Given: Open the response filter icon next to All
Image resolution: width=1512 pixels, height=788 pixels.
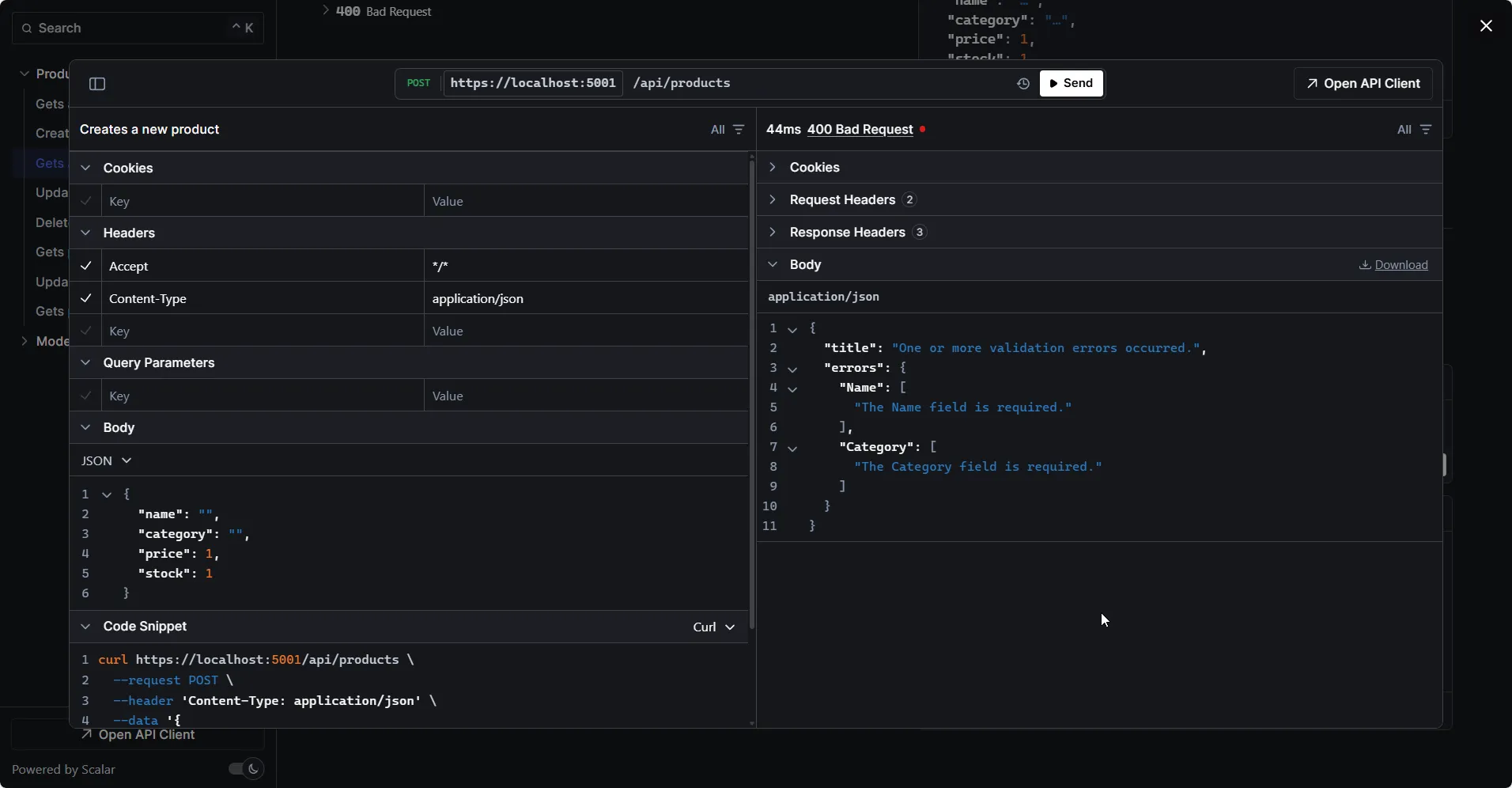Looking at the screenshot, I should click(x=1426, y=129).
